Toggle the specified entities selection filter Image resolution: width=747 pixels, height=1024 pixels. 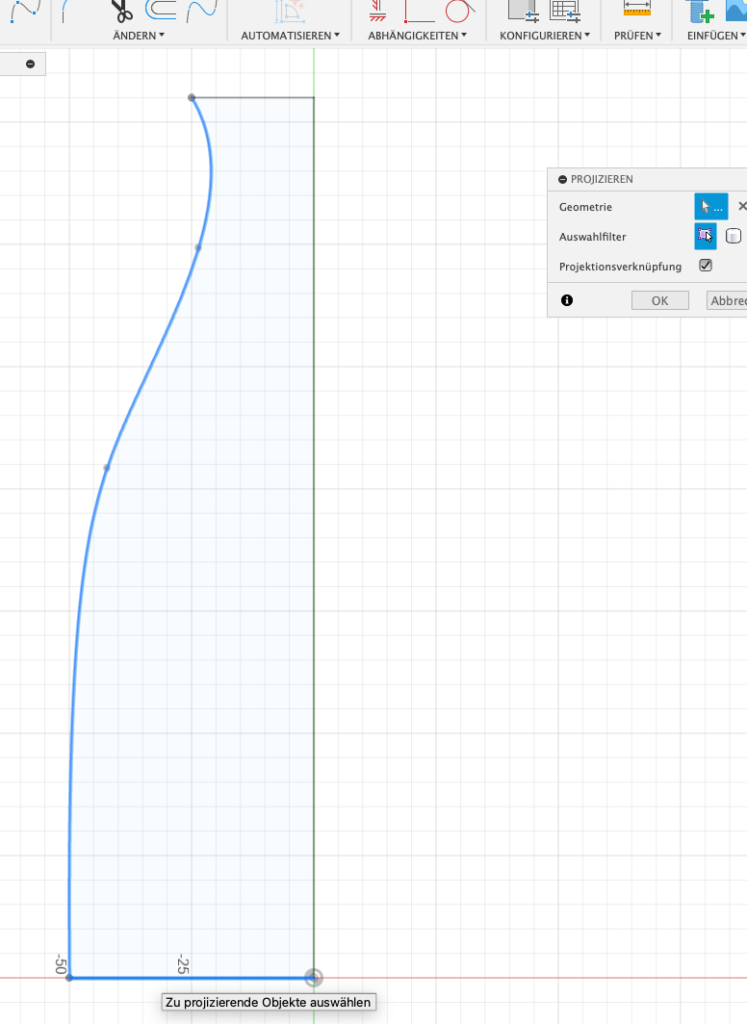705,236
